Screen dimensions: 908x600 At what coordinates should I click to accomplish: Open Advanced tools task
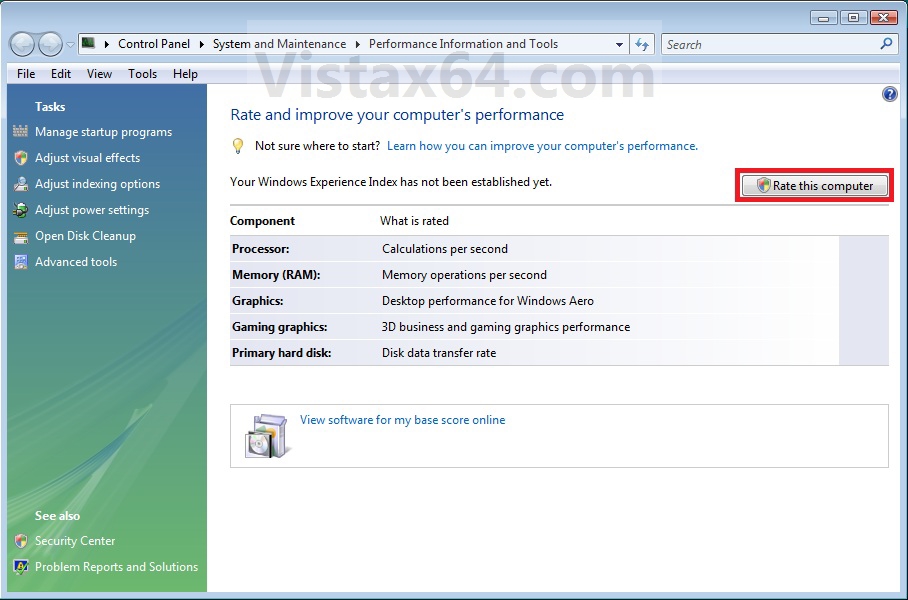[x=76, y=262]
